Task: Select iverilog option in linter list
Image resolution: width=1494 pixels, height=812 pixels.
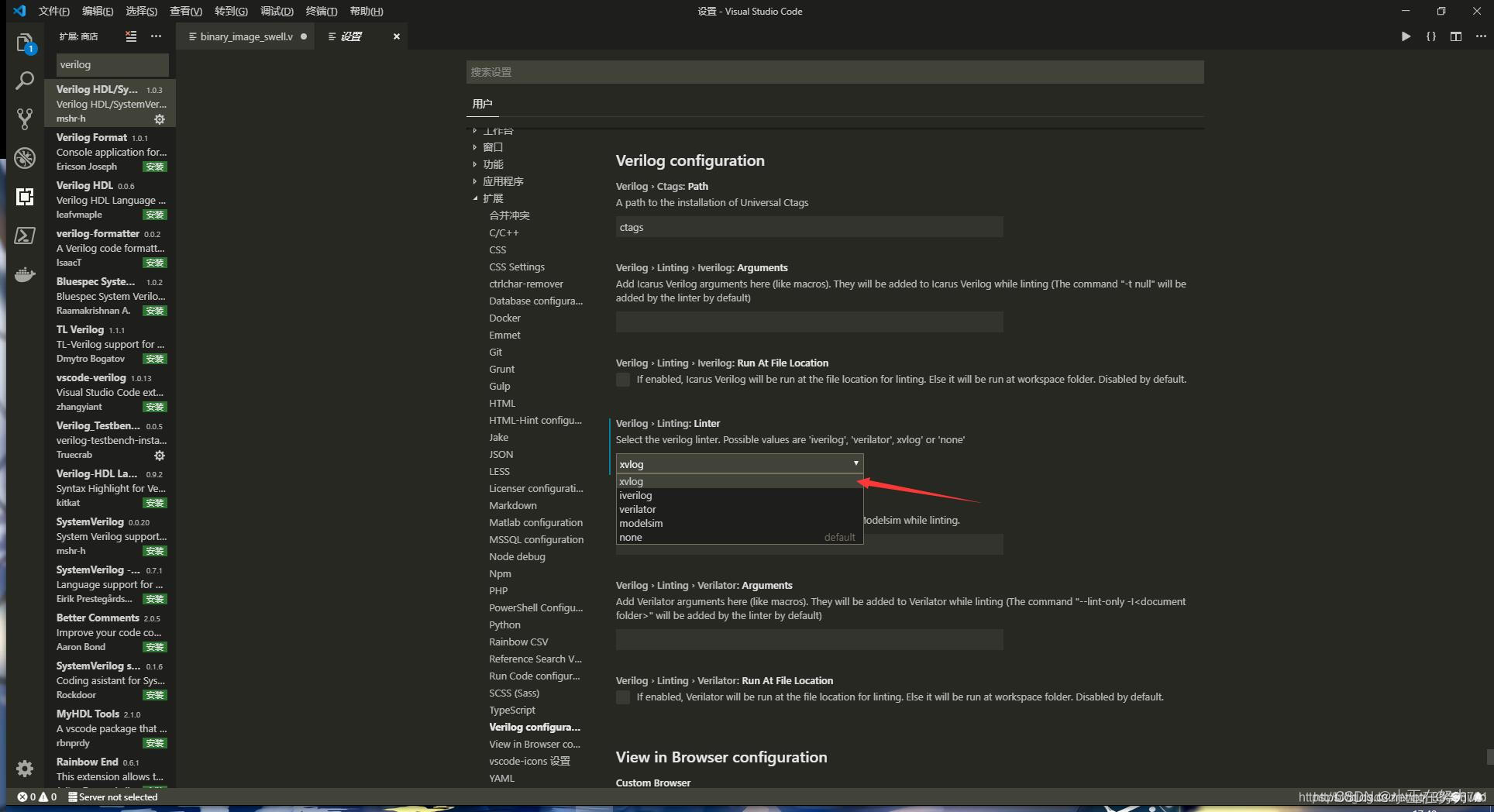Action: (x=739, y=495)
